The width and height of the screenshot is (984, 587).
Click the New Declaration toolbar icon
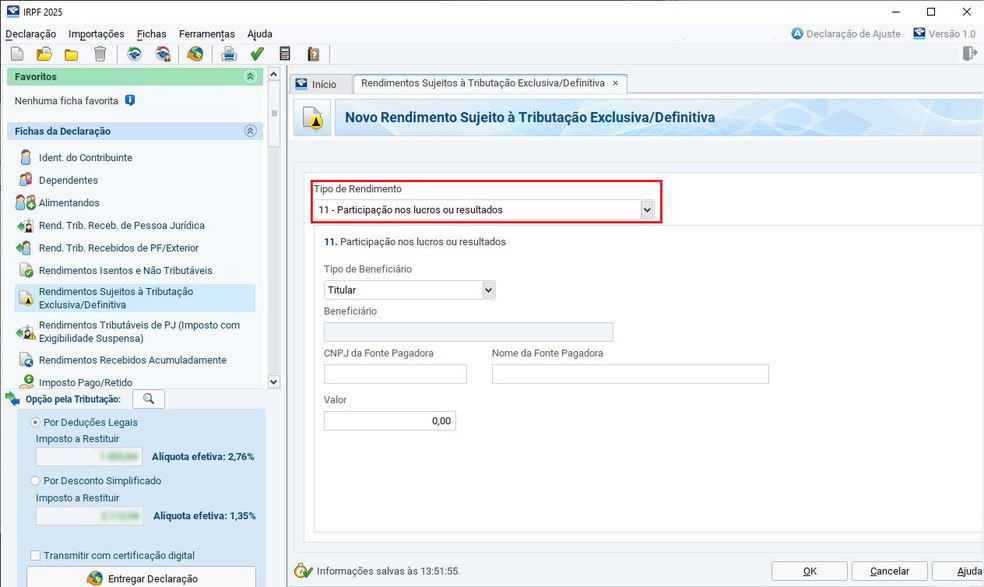16,54
